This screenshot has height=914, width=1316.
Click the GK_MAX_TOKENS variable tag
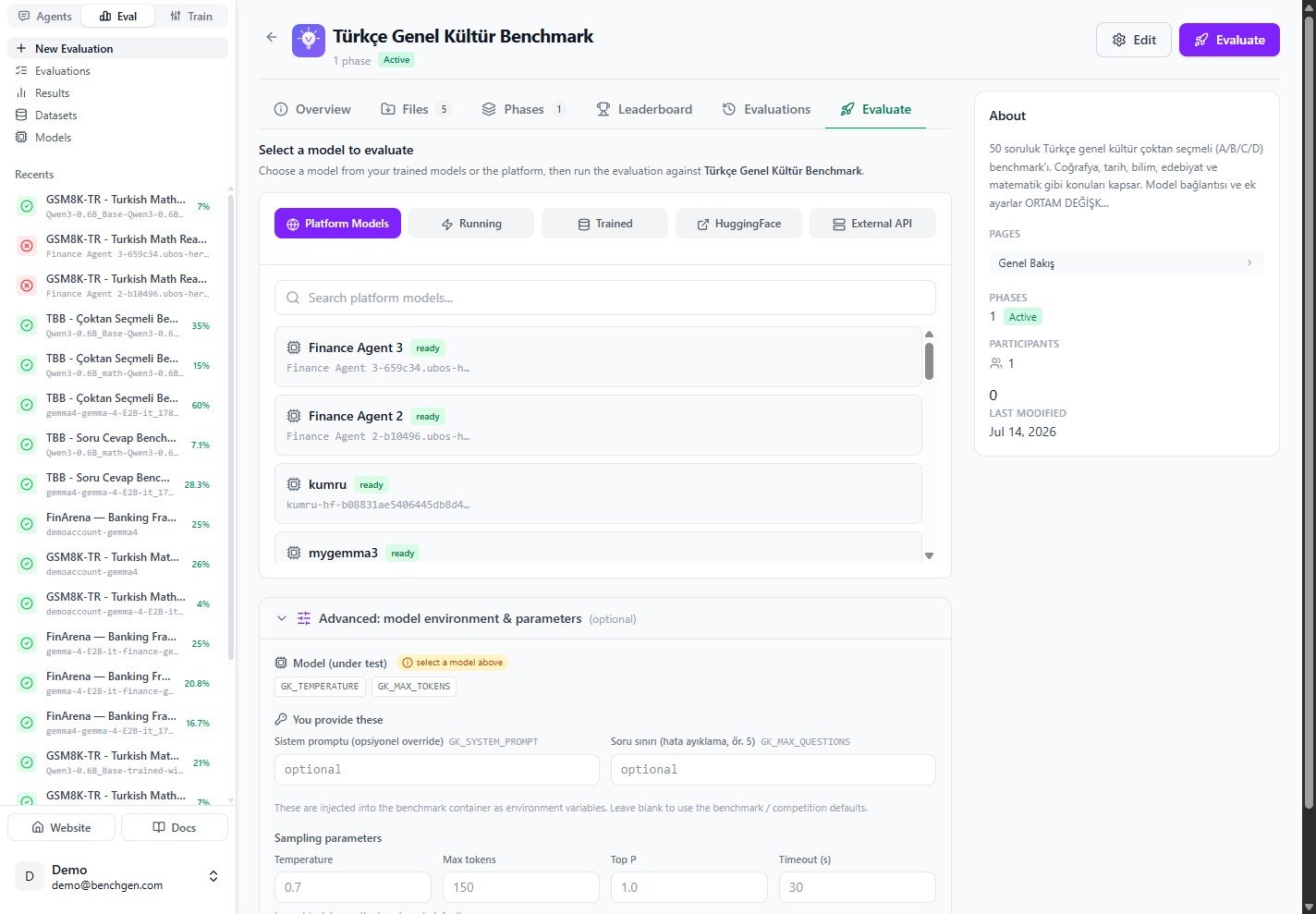click(x=414, y=686)
